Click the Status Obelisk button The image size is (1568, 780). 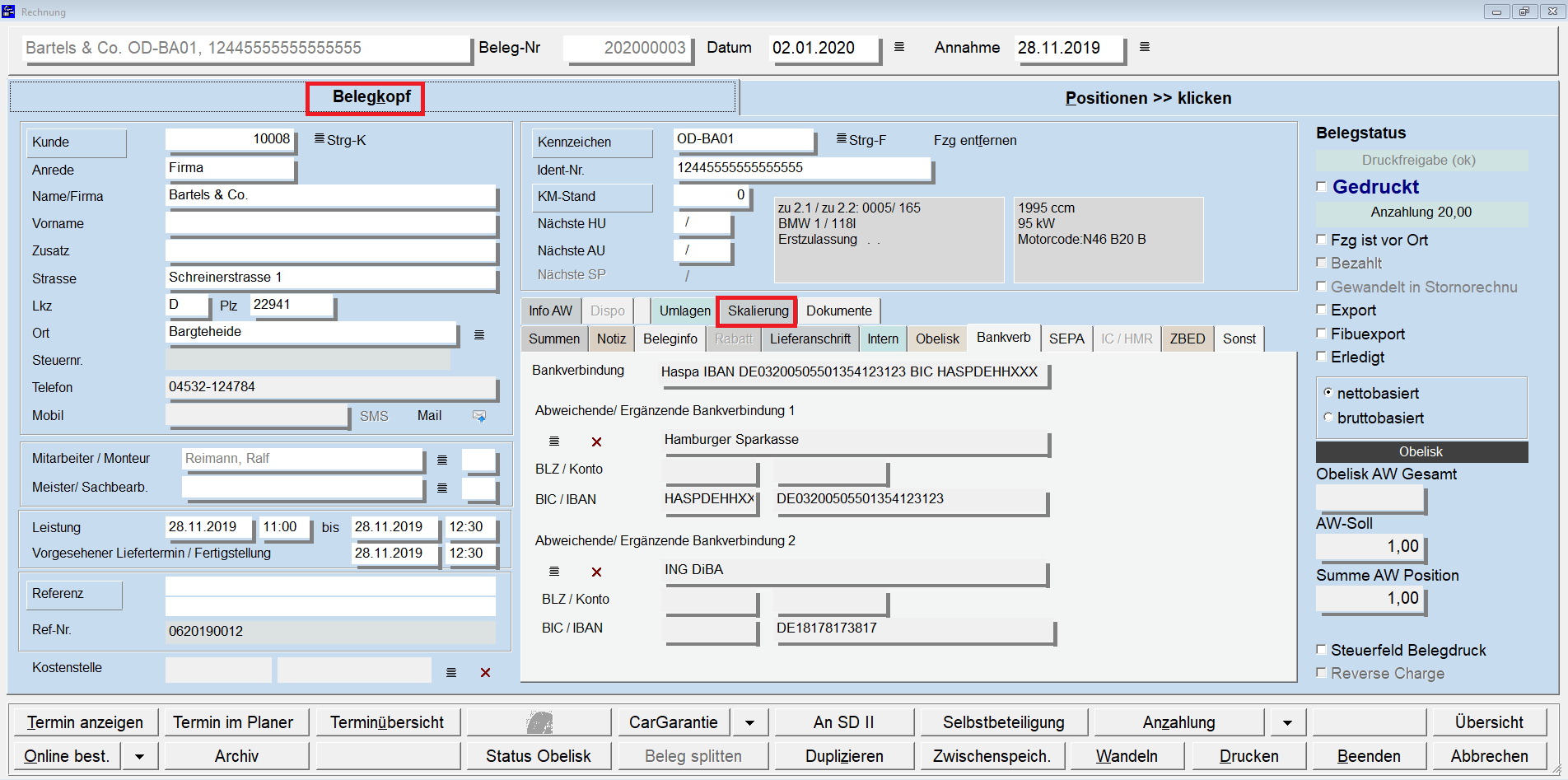pos(539,756)
